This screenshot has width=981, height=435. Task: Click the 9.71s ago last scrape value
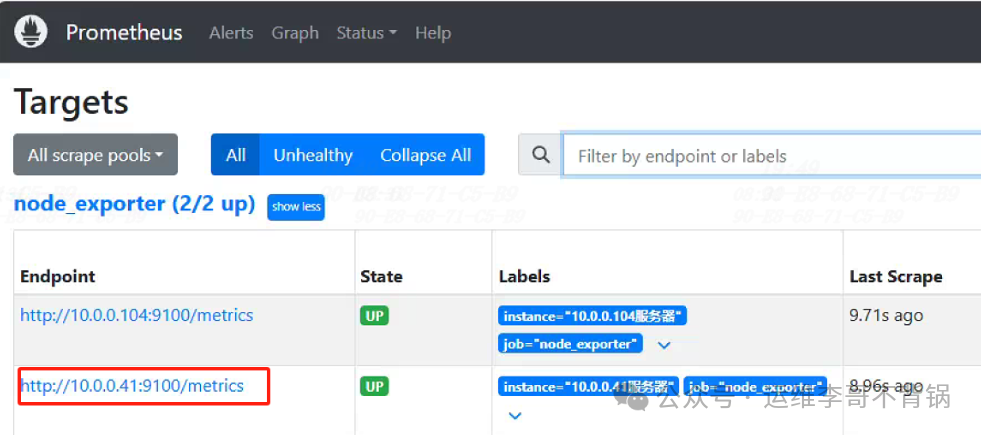click(x=886, y=315)
